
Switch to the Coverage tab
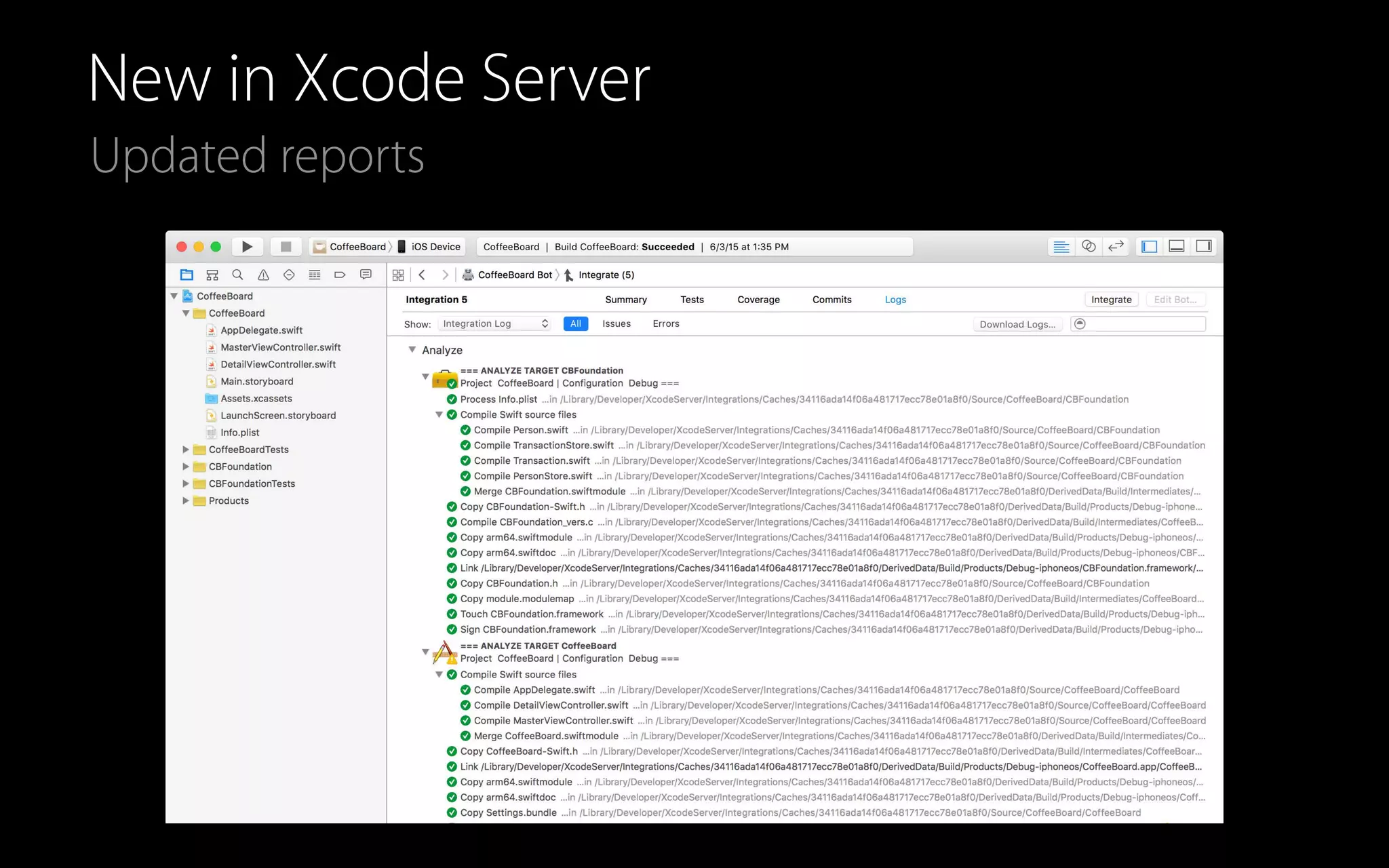(x=758, y=300)
